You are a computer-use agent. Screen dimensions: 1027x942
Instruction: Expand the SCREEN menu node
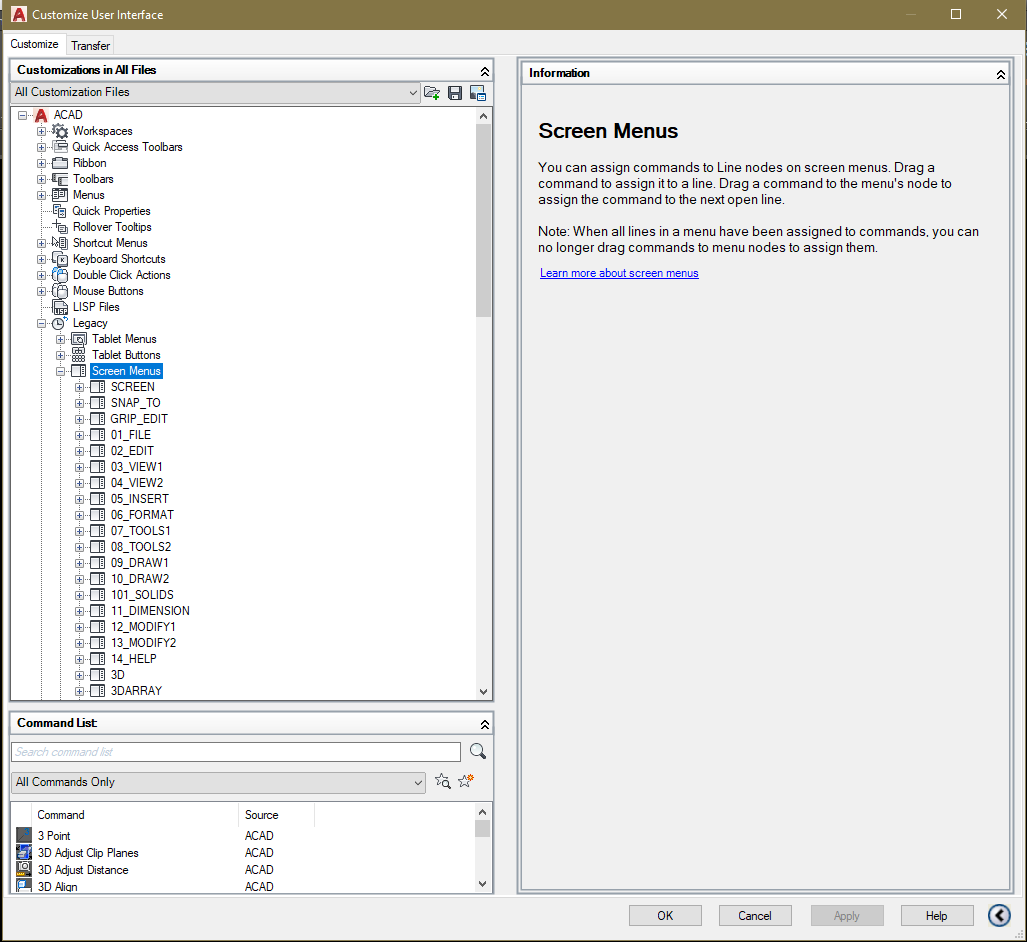pyautogui.click(x=82, y=386)
